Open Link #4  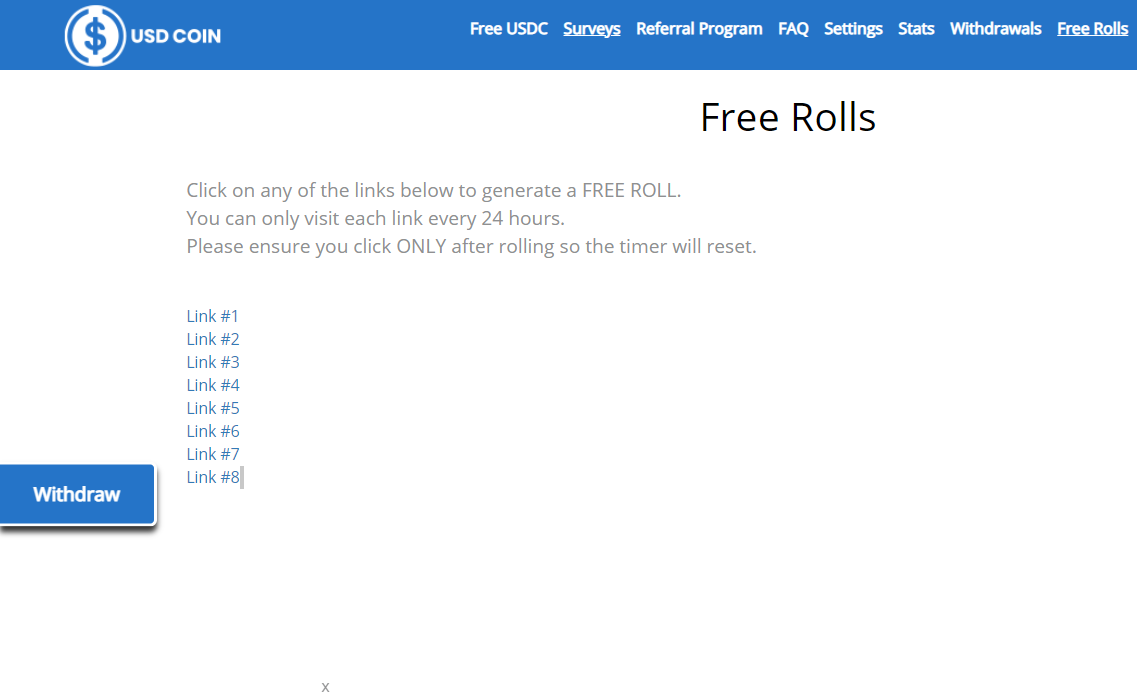tap(212, 385)
